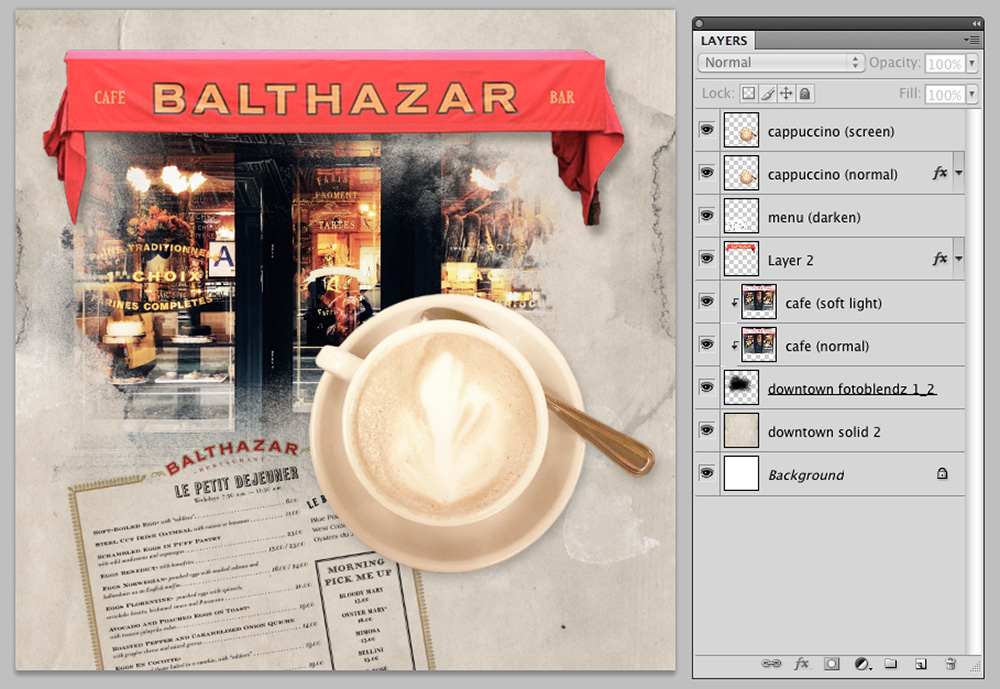Hide the downtown solid 2 layer
The width and height of the screenshot is (1000, 689).
coord(707,430)
